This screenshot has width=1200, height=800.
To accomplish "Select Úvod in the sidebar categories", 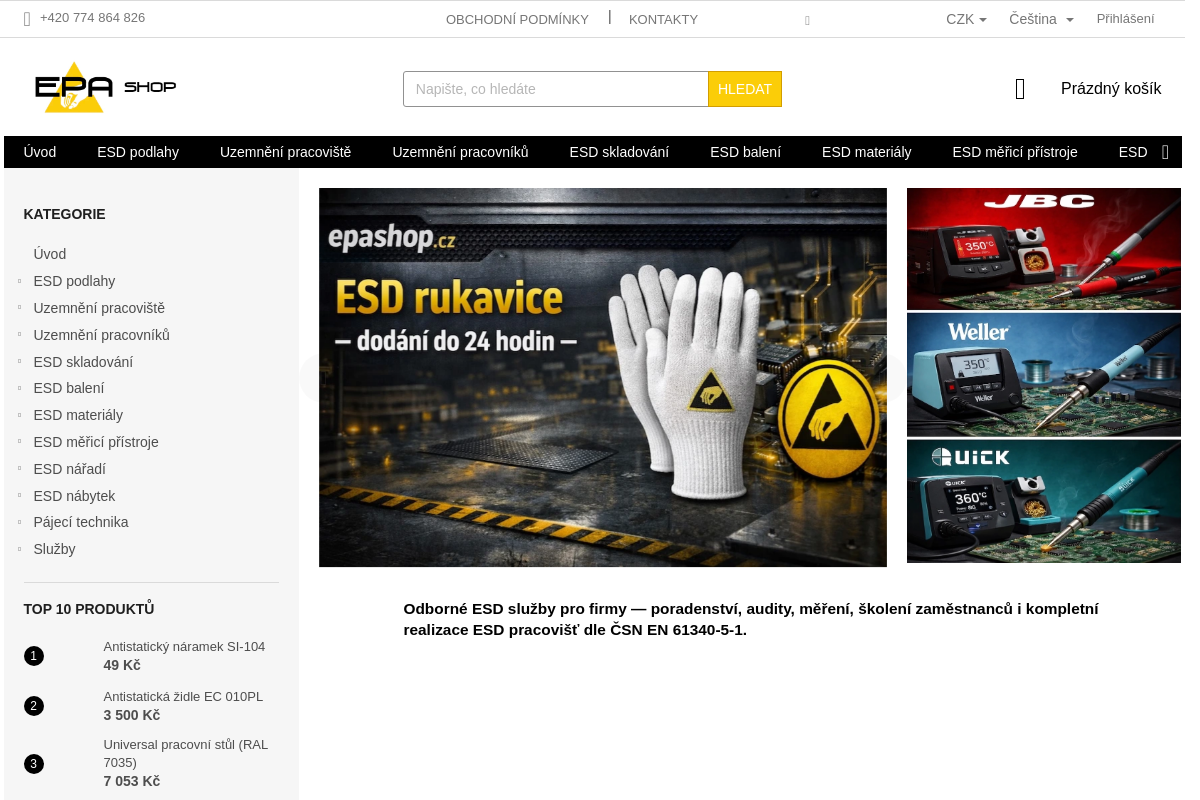I will [50, 254].
